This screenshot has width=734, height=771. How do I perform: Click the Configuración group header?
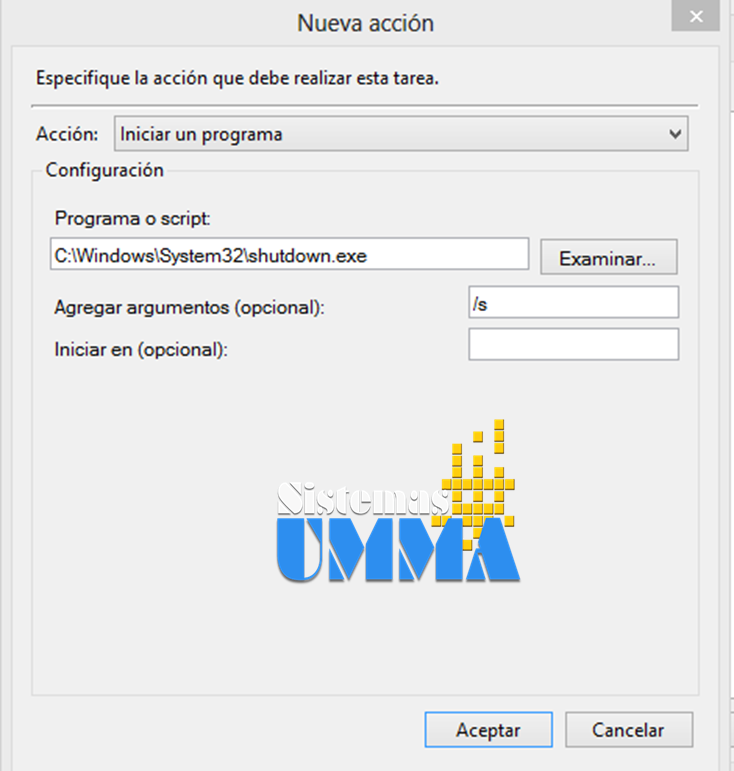click(x=104, y=170)
